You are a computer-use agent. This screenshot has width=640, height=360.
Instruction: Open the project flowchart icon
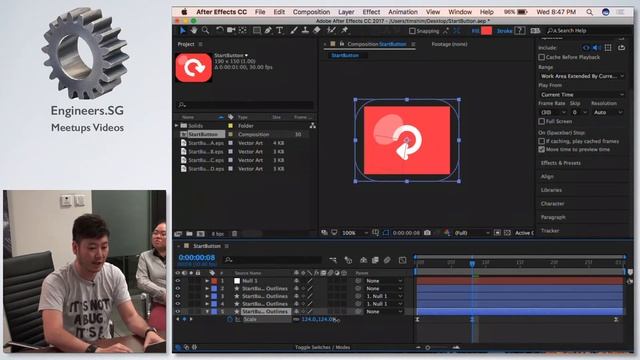tap(313, 126)
